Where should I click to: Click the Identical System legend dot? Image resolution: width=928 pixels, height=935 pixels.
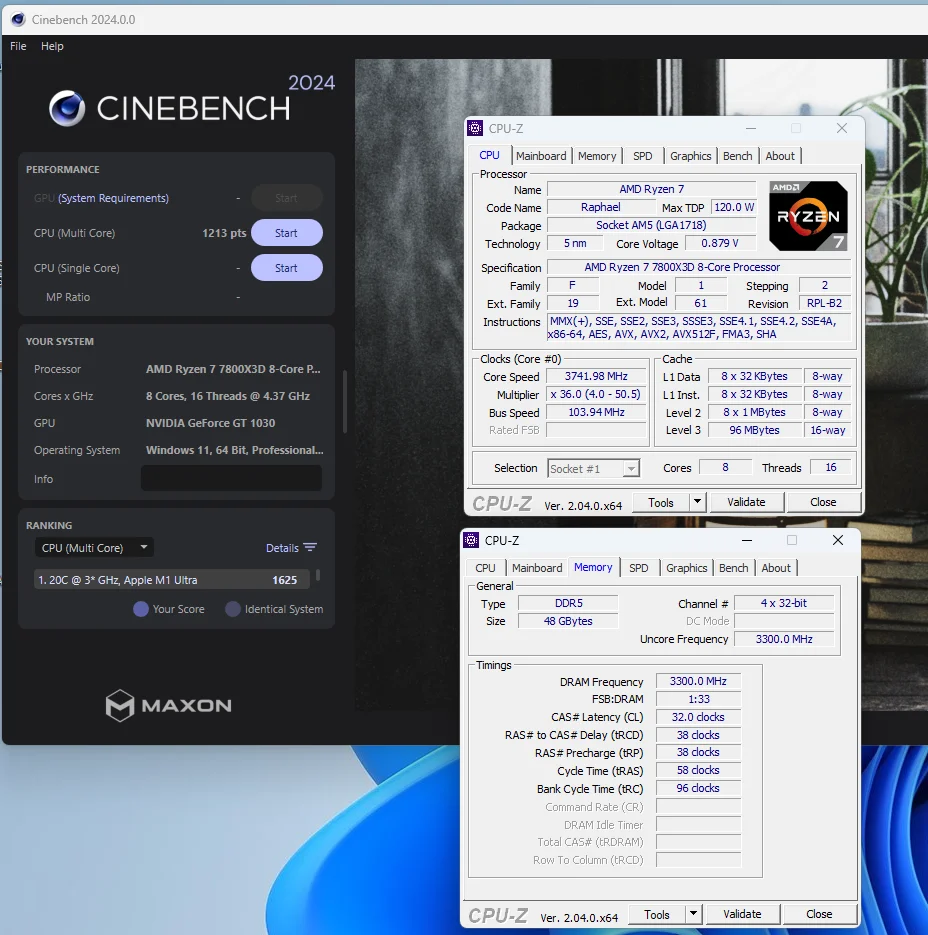click(x=233, y=609)
